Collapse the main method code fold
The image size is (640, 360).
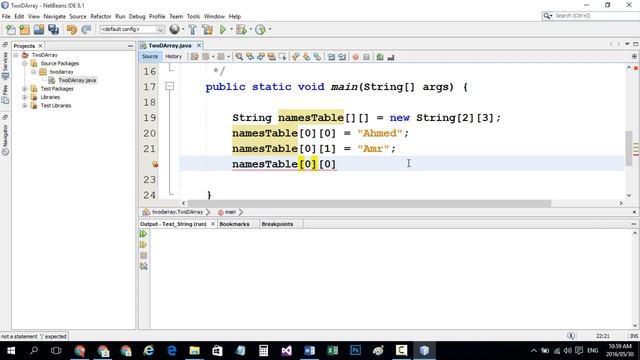pyautogui.click(x=169, y=86)
